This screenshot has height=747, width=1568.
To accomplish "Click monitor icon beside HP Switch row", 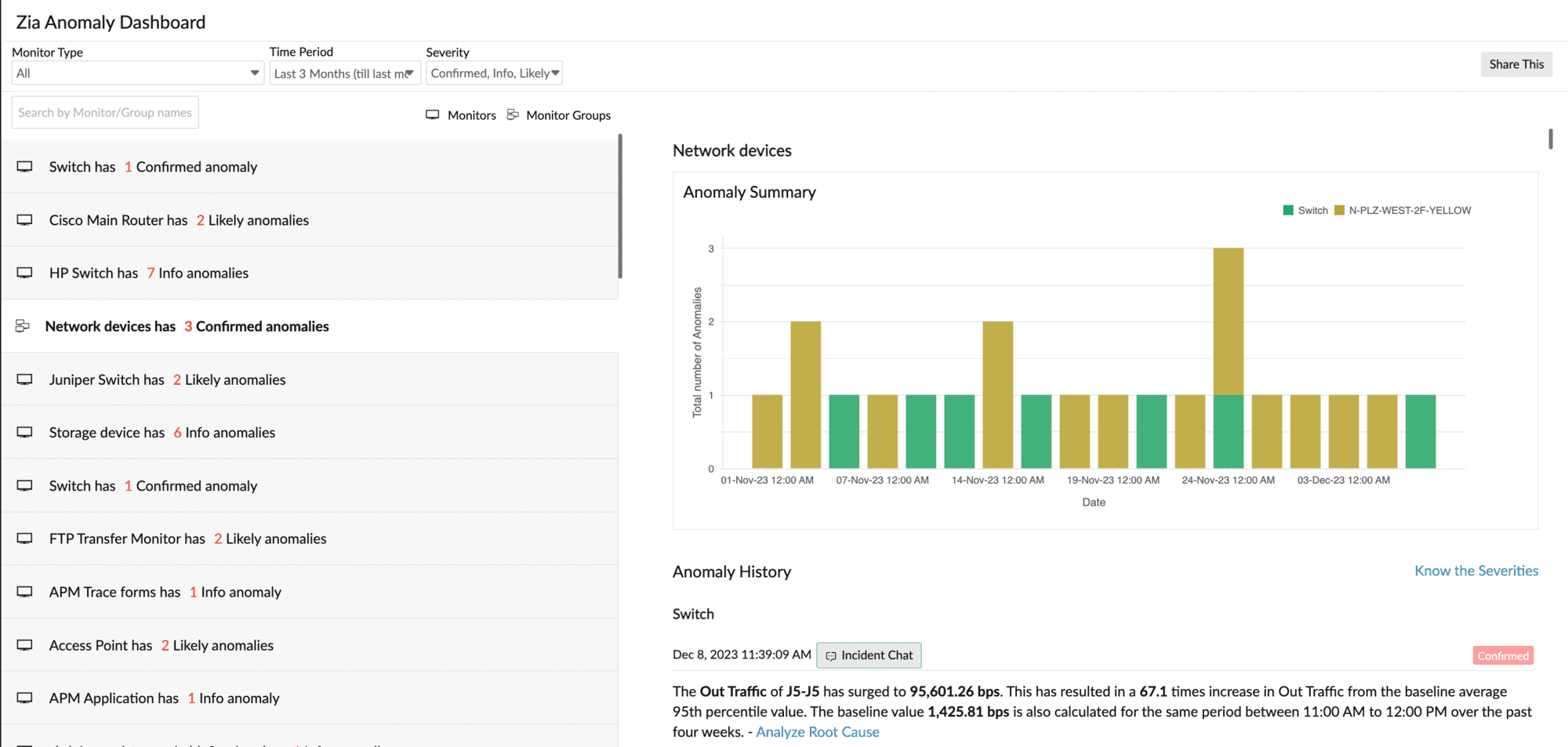I will pos(25,273).
